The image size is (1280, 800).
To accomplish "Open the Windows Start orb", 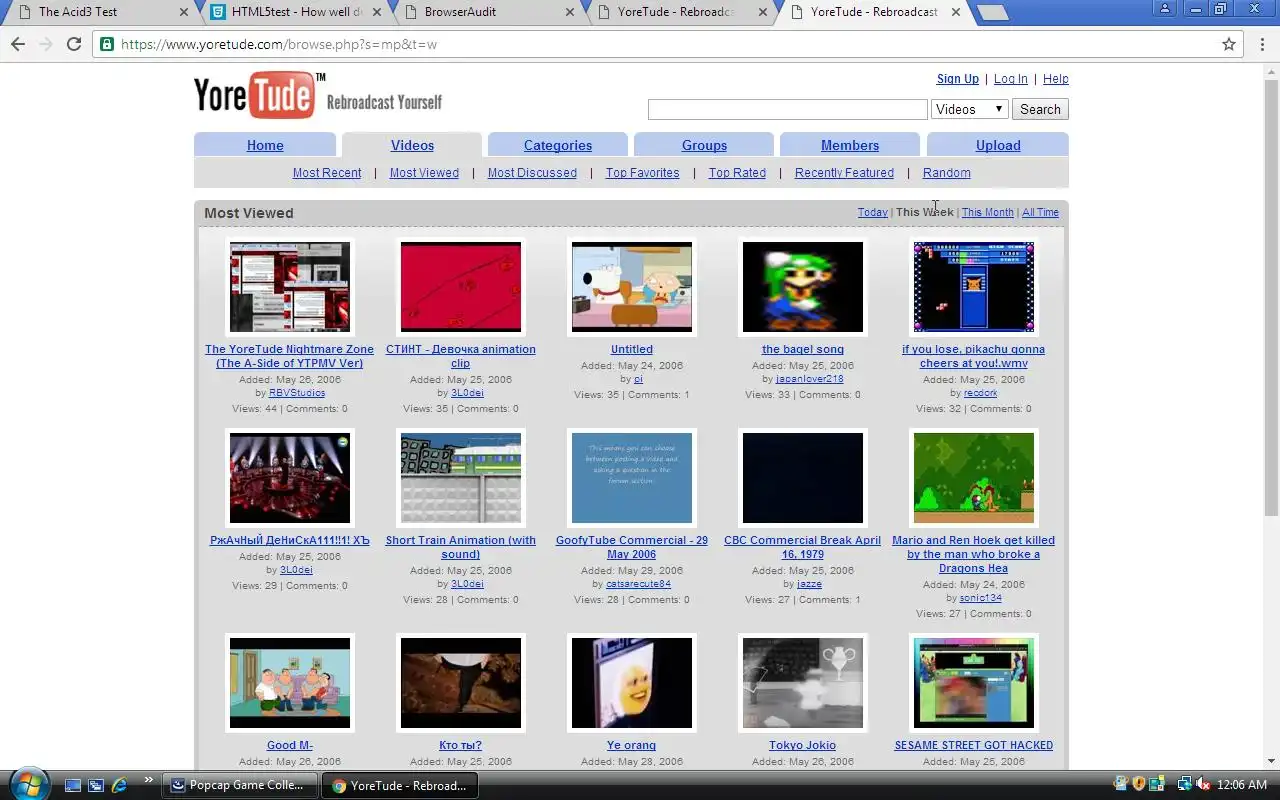I will 28,783.
